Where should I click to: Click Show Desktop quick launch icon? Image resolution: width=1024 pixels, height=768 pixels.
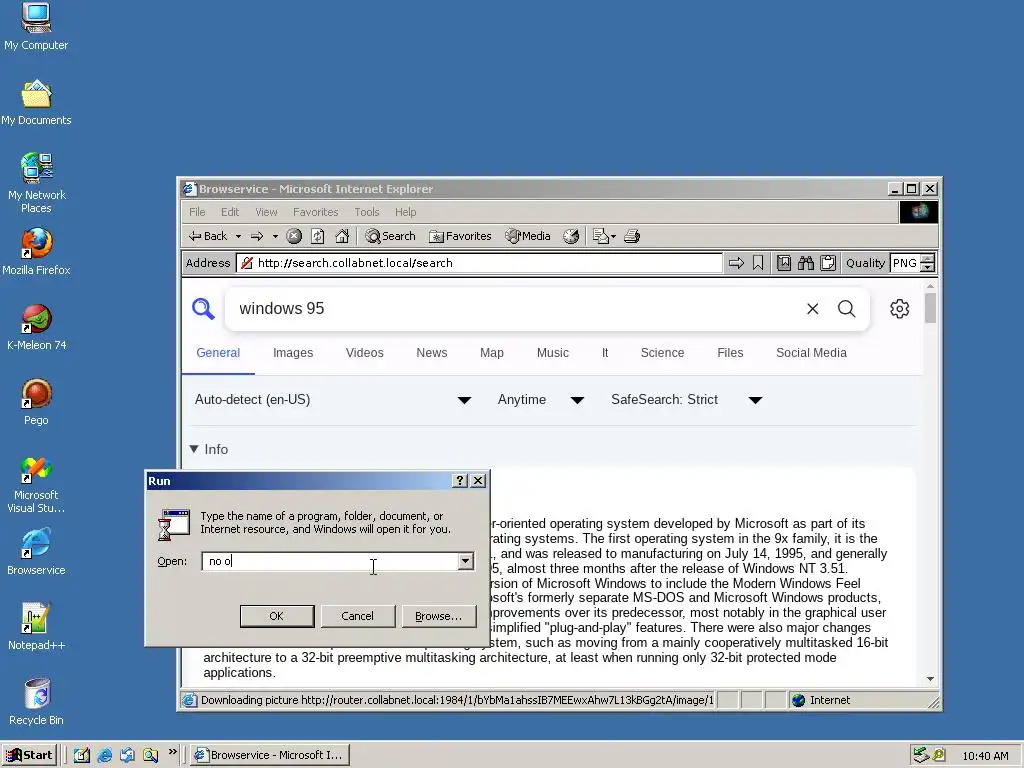[82, 755]
